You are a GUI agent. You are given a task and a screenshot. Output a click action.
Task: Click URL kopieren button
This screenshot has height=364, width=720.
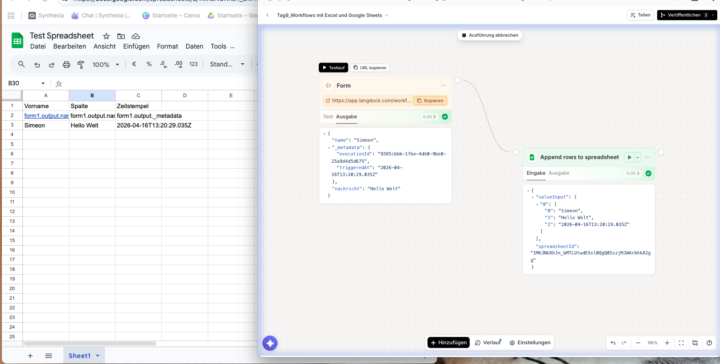pos(370,67)
